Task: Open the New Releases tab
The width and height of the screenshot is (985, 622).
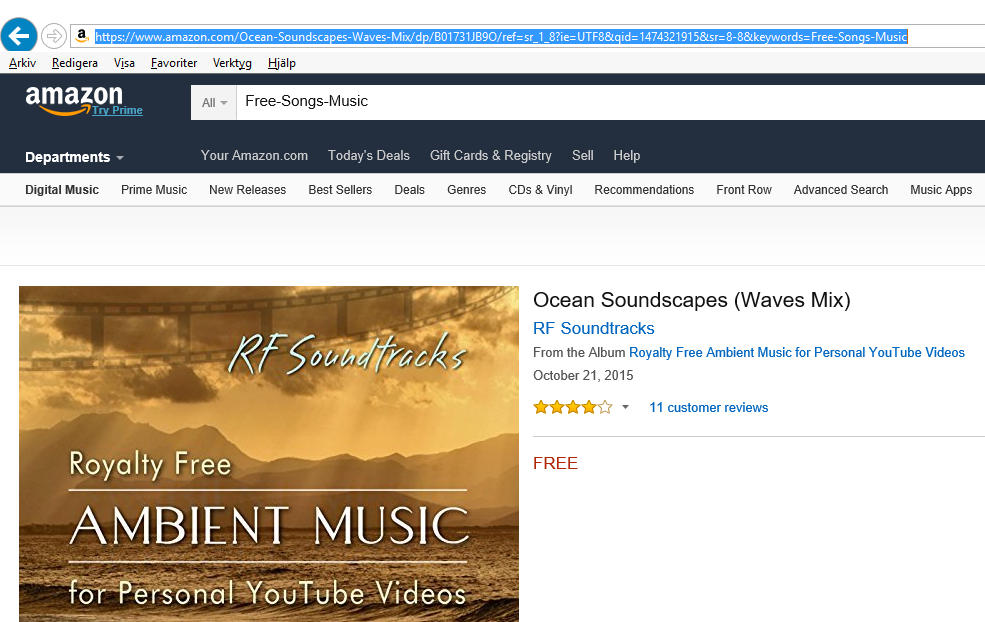Action: pos(248,190)
